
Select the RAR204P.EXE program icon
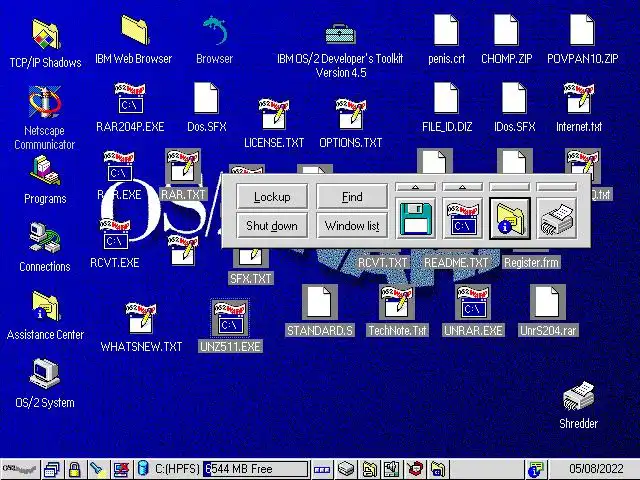point(130,99)
